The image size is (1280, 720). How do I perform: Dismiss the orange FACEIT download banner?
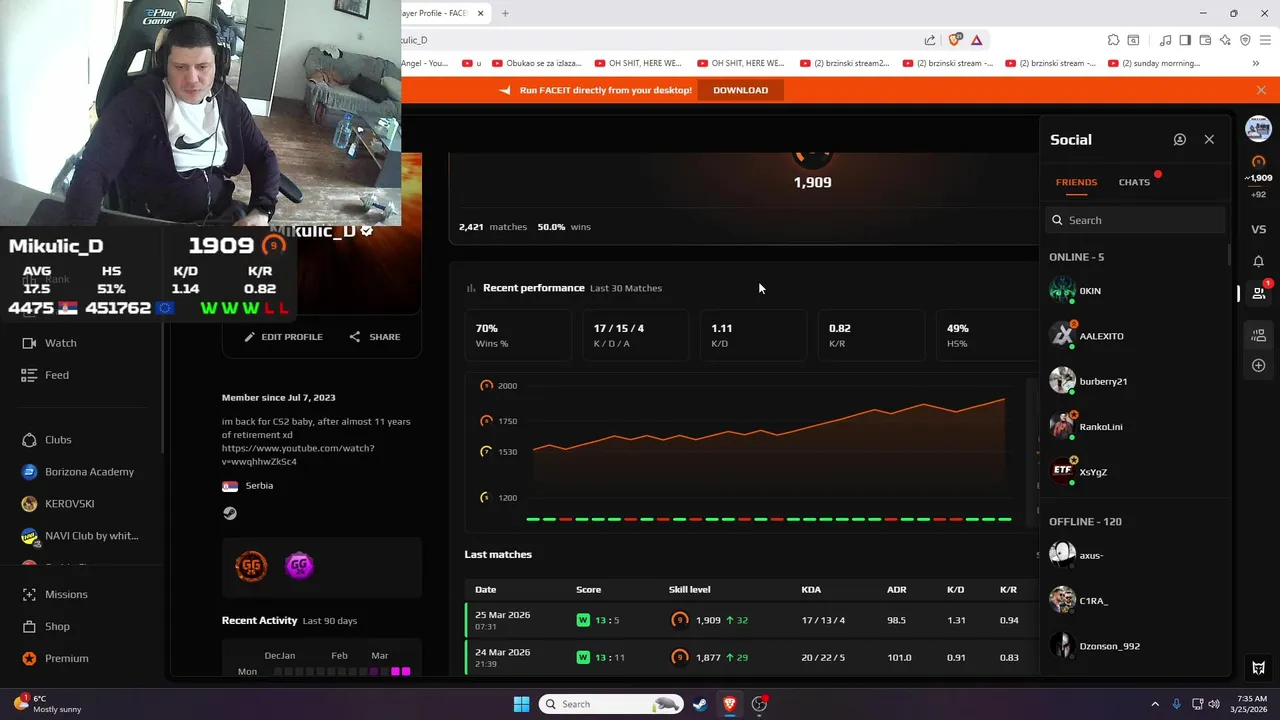point(1261,90)
